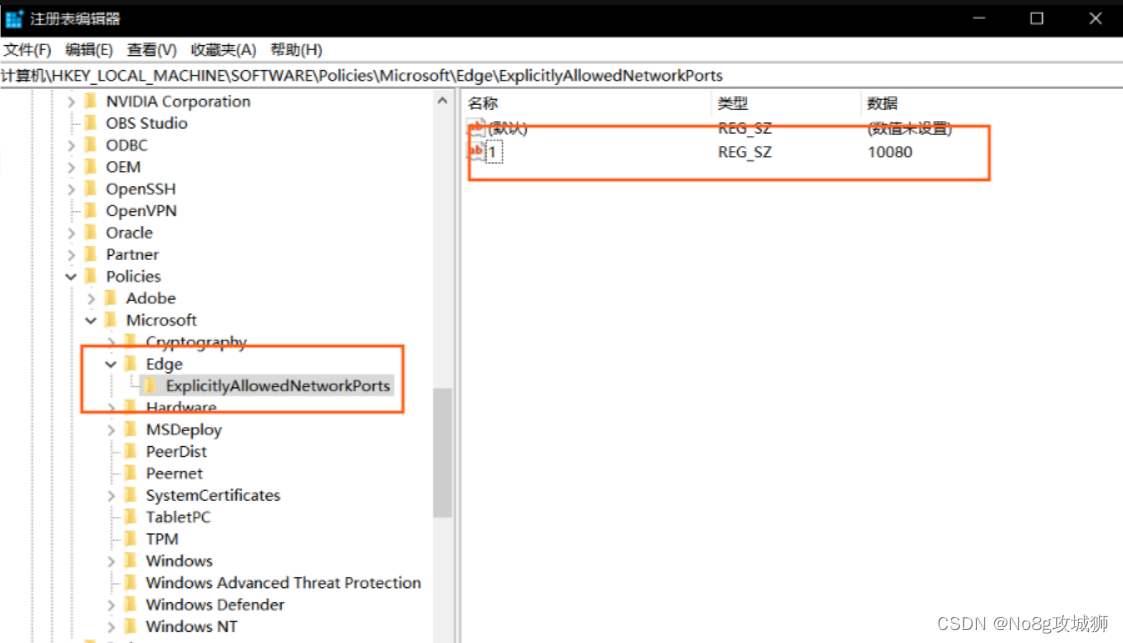The image size is (1123, 643).
Task: Click the tree pane scroll up arrow
Action: pos(442,100)
